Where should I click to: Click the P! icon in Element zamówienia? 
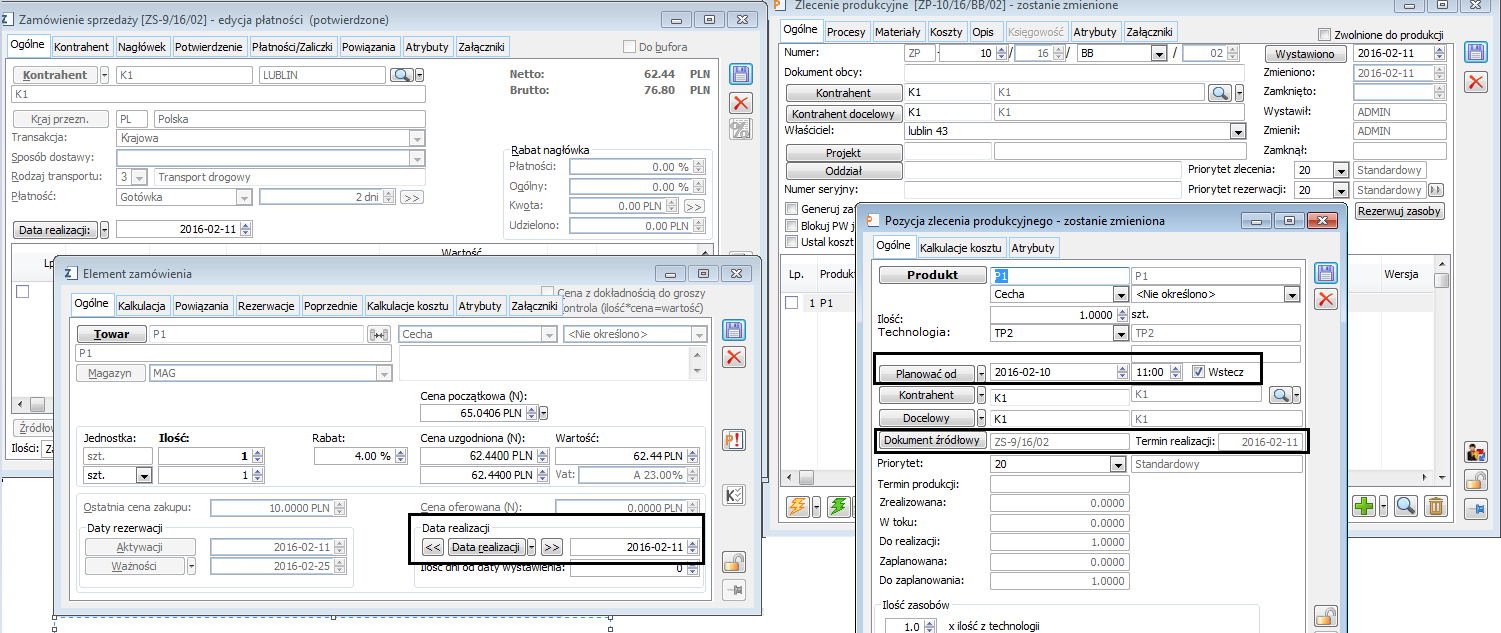[x=734, y=440]
